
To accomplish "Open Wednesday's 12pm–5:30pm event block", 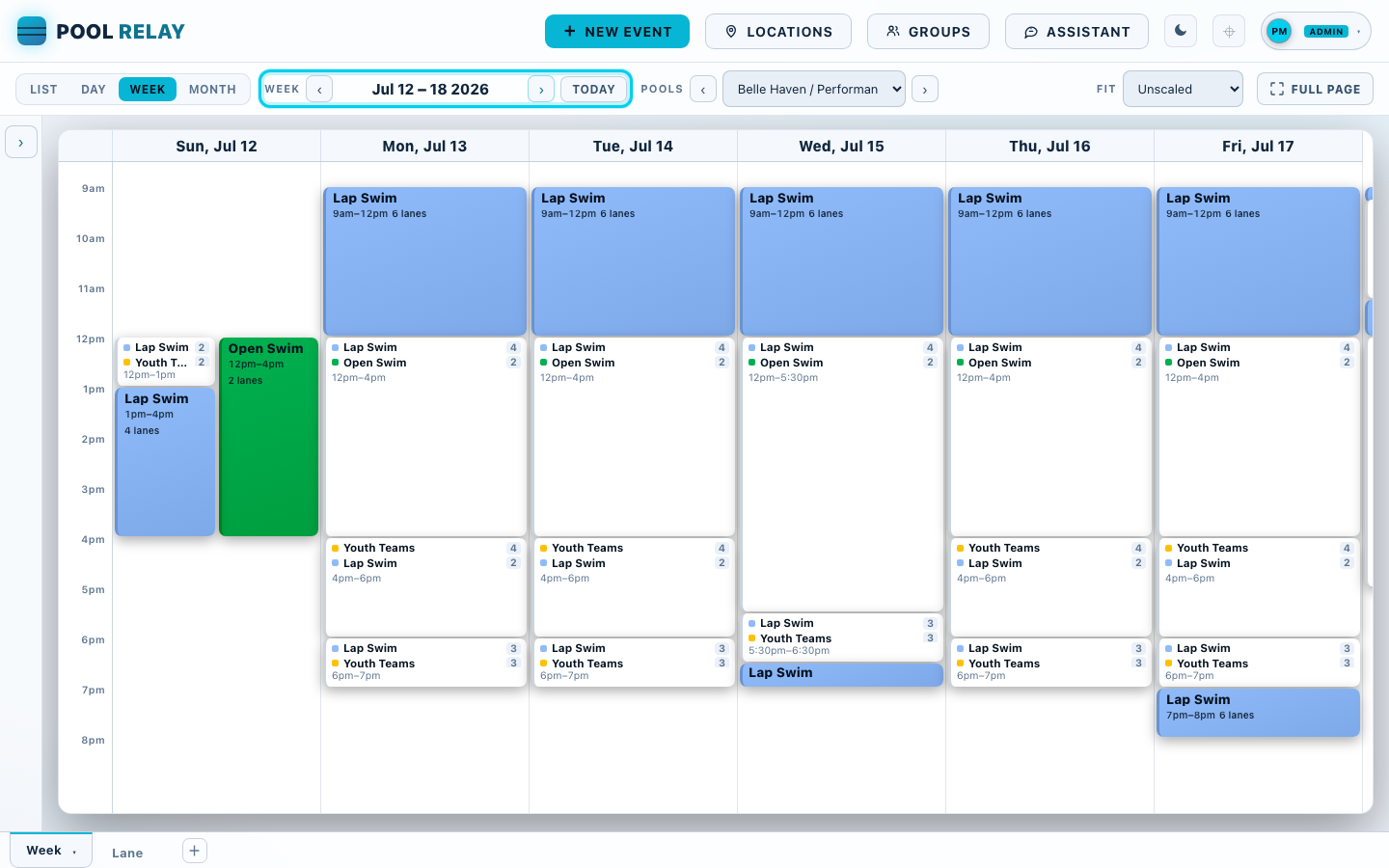I will [841, 475].
